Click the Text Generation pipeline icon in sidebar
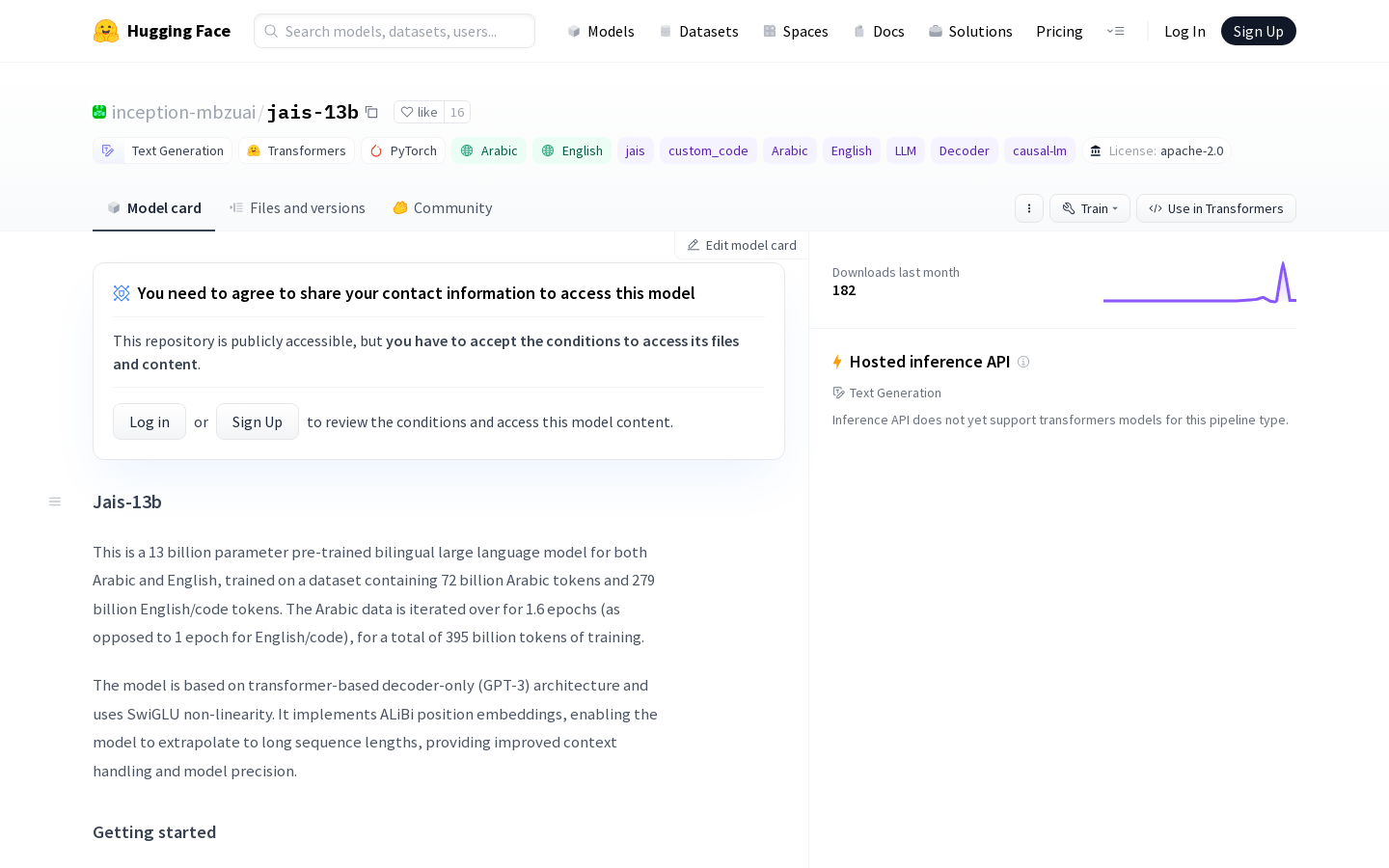 [839, 393]
